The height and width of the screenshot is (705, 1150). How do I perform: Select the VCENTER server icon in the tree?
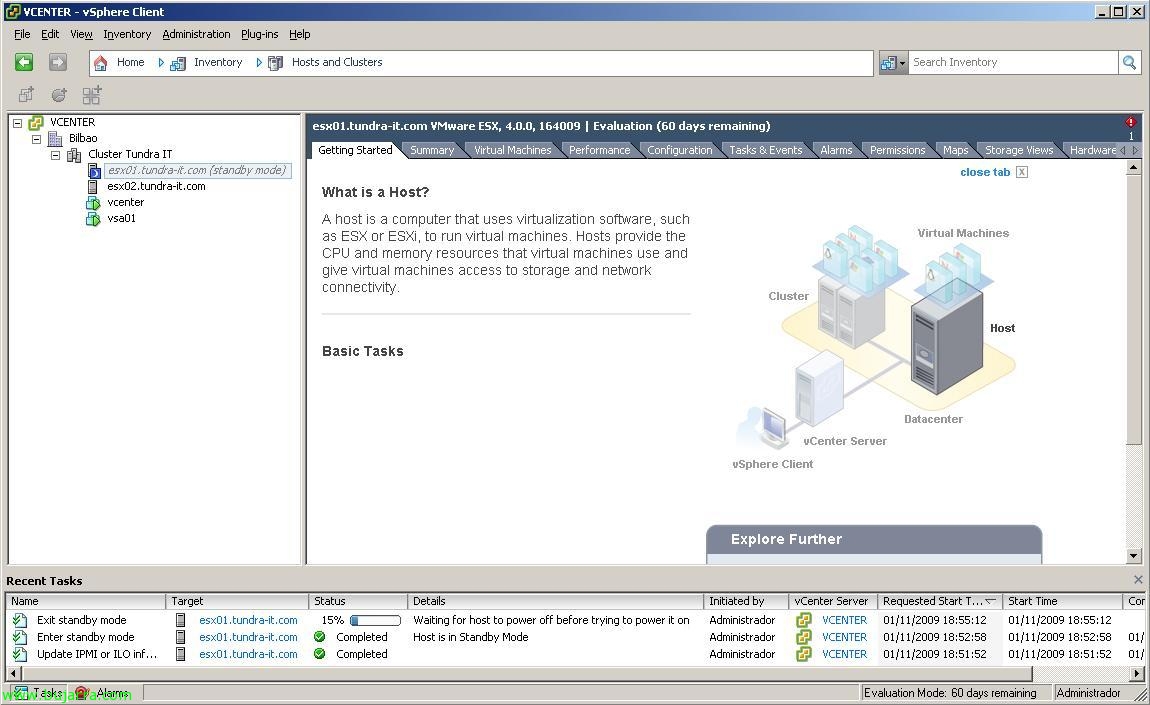tap(36, 123)
